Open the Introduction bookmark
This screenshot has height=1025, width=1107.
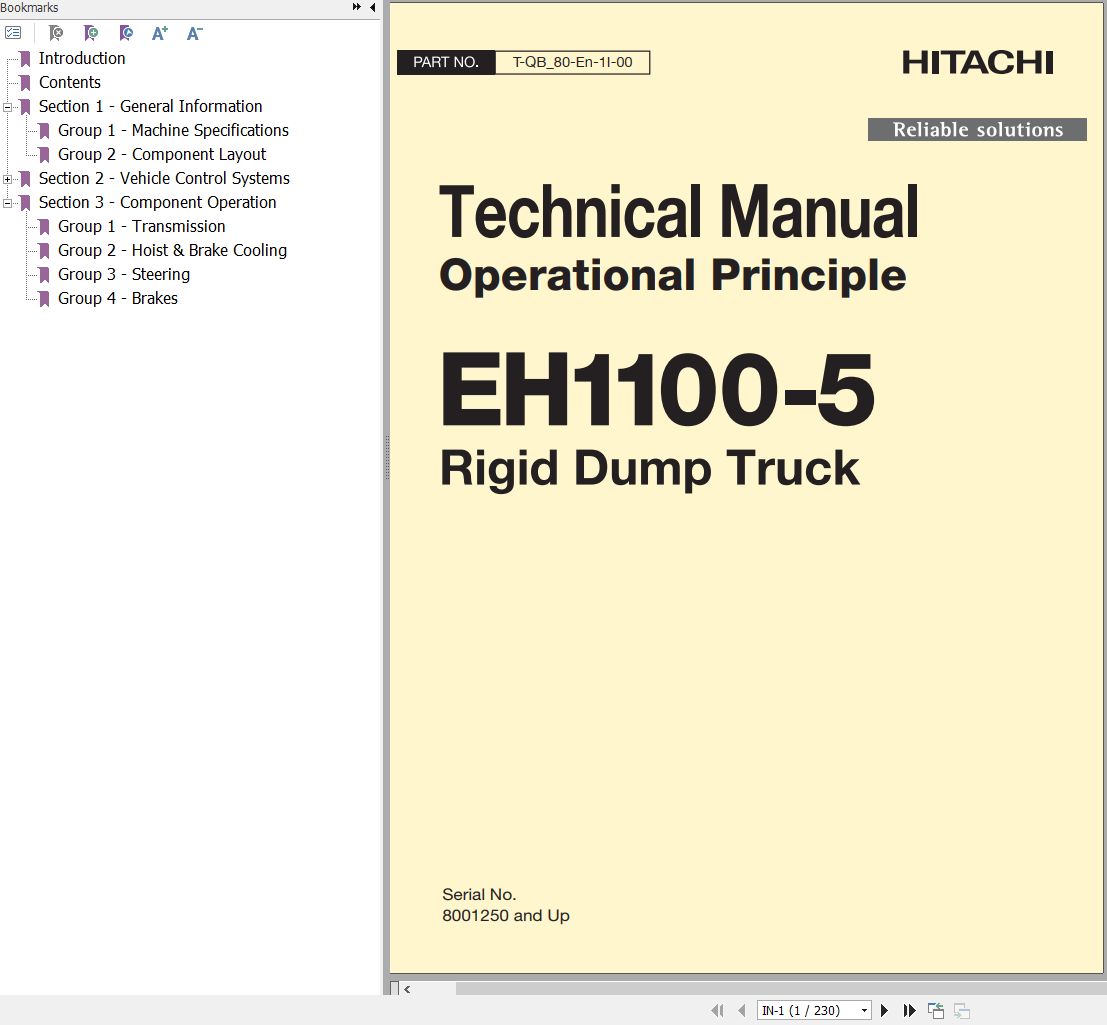[82, 58]
